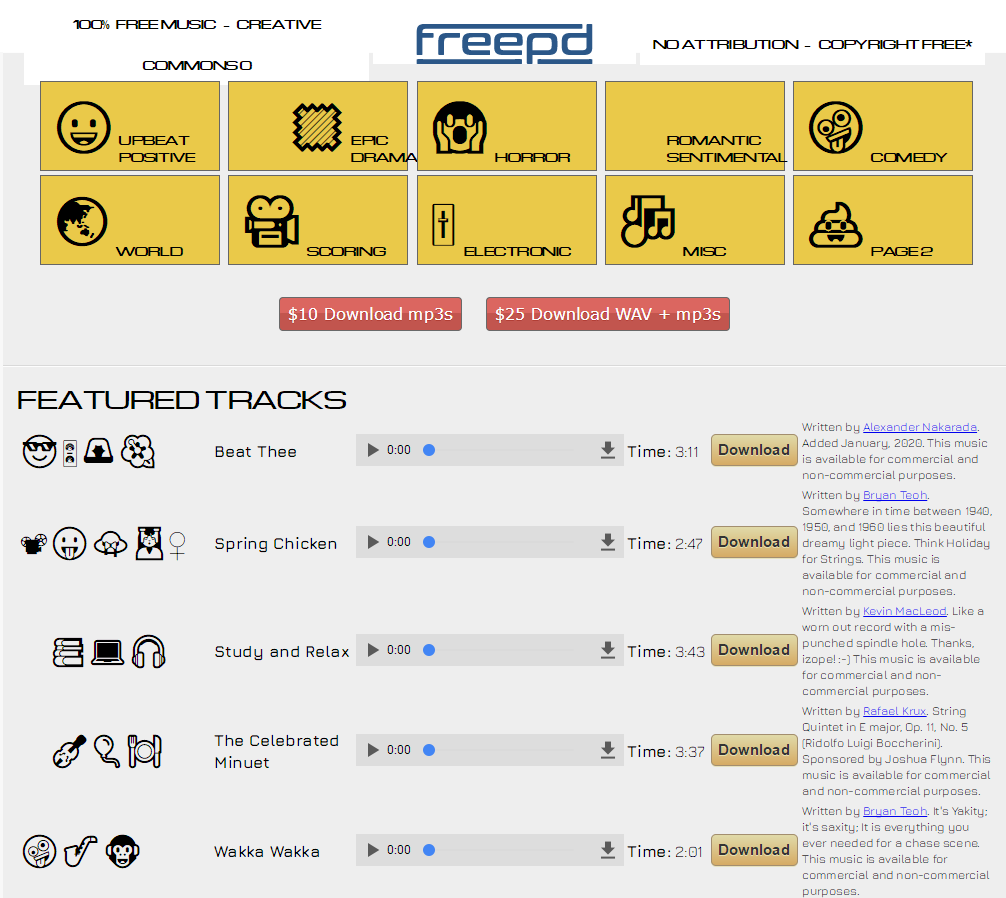Click the violin icon beside Celebrated Minuet
This screenshot has width=1006, height=898.
pos(69,751)
